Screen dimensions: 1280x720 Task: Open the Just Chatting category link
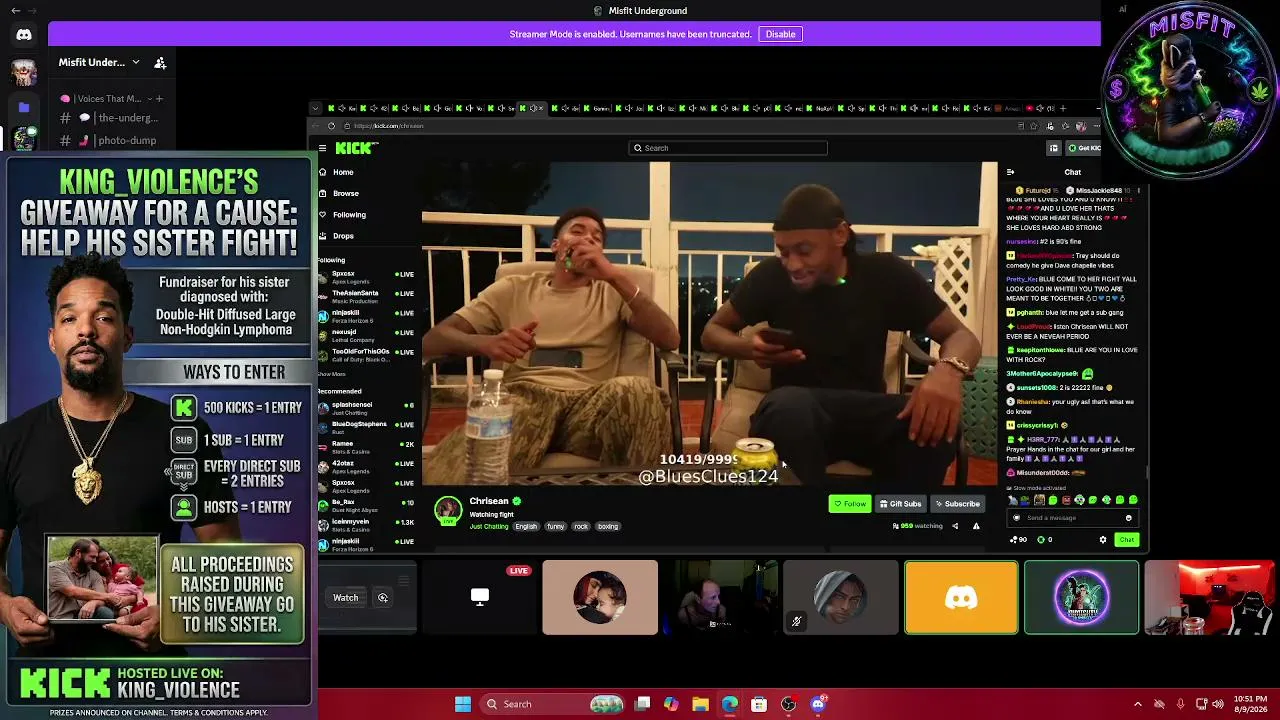tap(489, 527)
